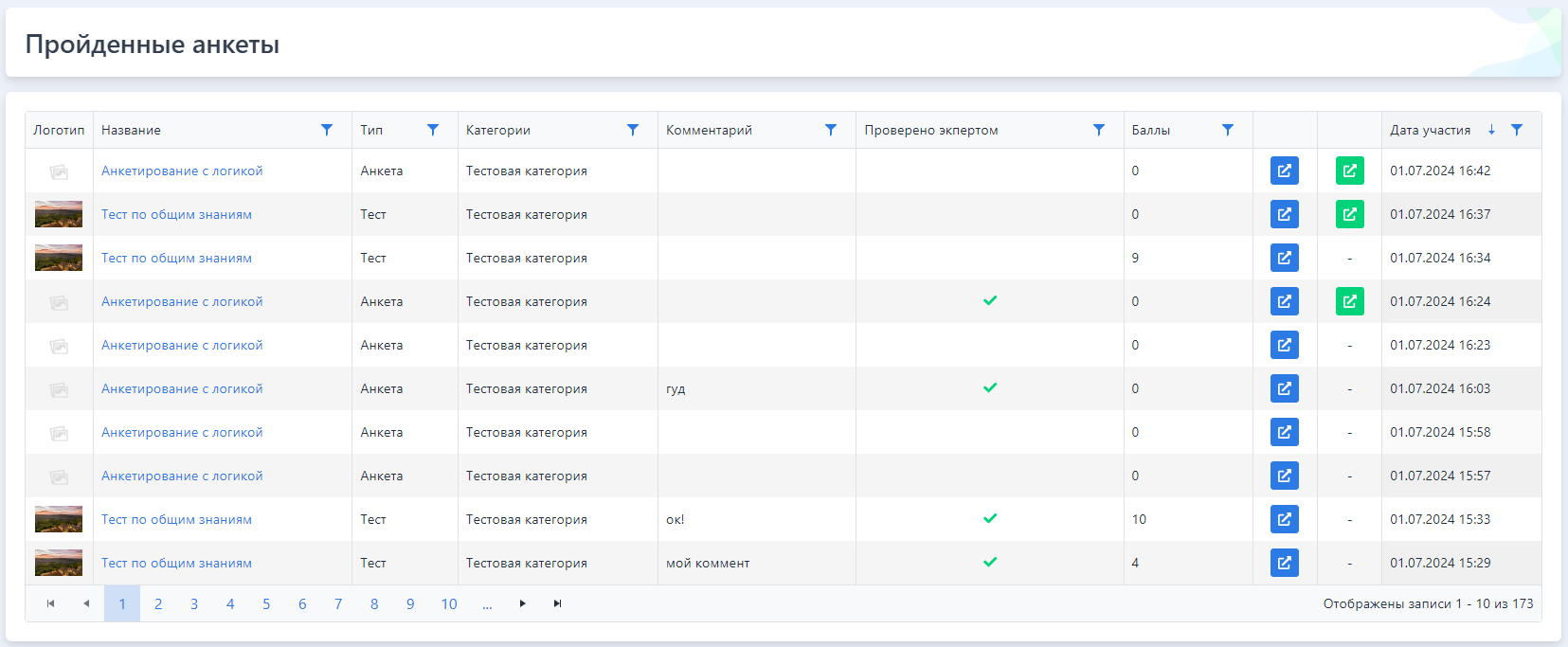Open the Комментарий column filter
Viewport: 1568px width, 647px height.
(x=831, y=130)
